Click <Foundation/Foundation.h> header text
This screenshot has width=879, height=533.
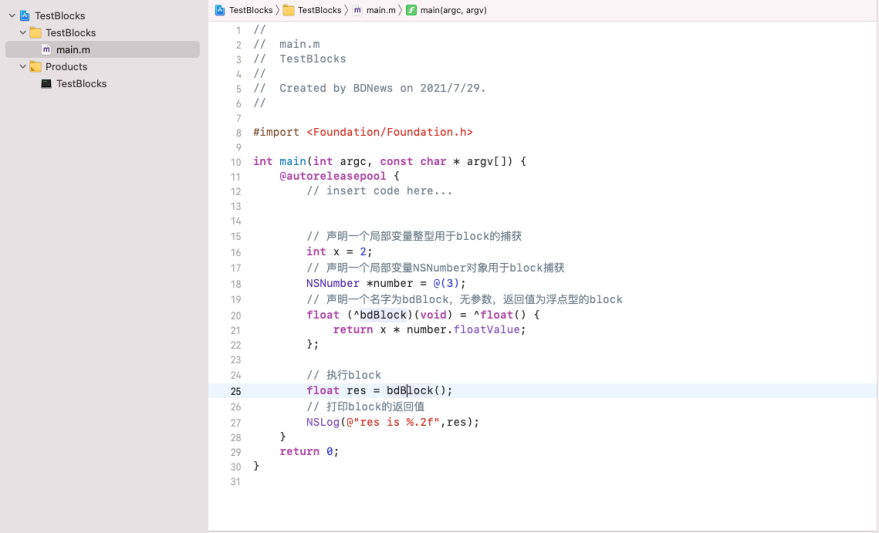[x=390, y=132]
